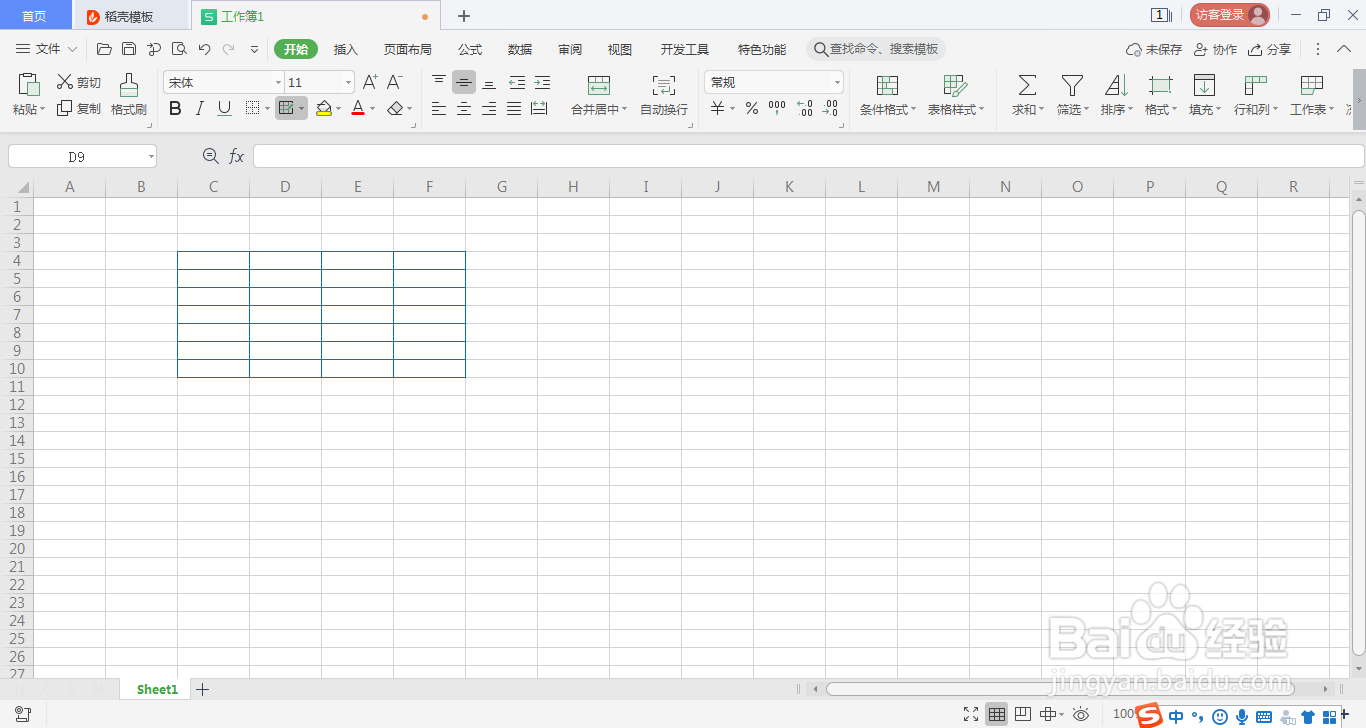This screenshot has width=1366, height=728.
Task: Open the font size dropdown showing 11
Action: tap(348, 83)
